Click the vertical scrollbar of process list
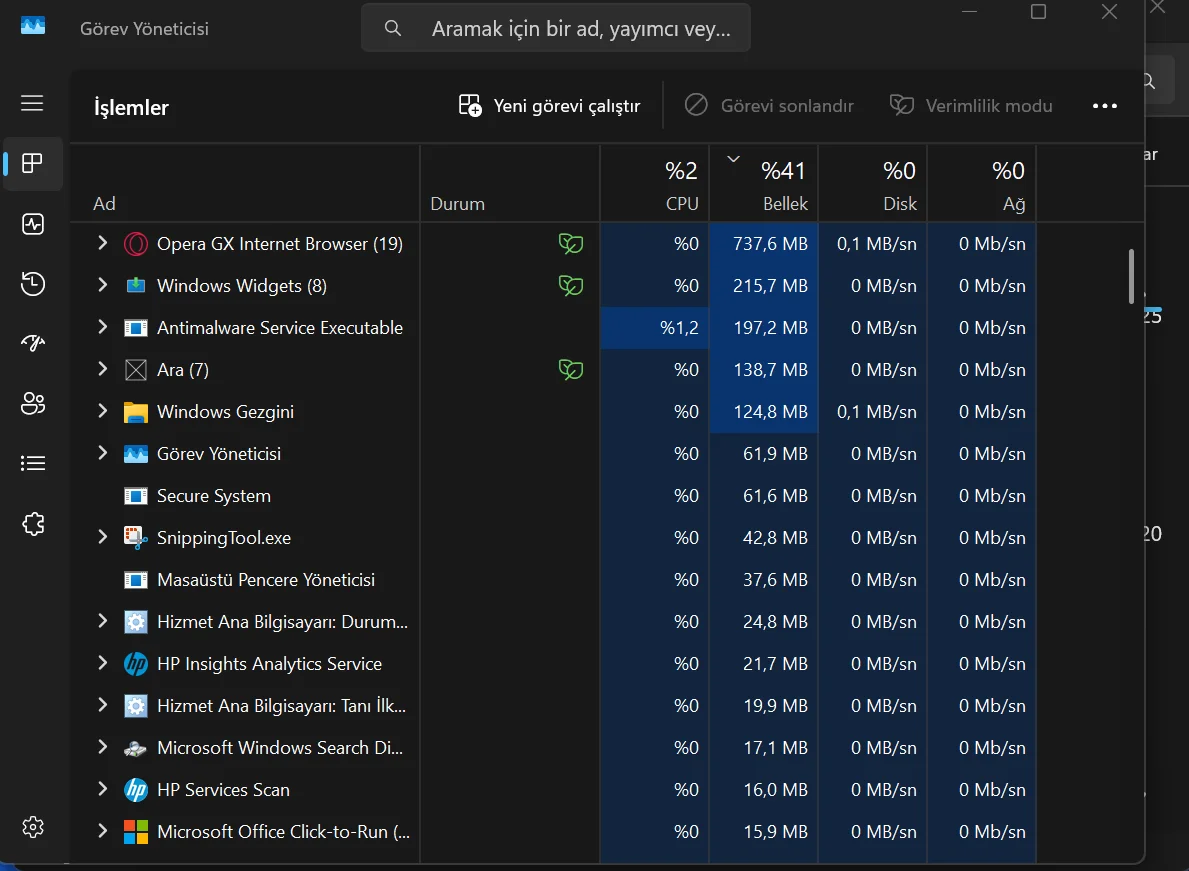1189x871 pixels. coord(1131,276)
